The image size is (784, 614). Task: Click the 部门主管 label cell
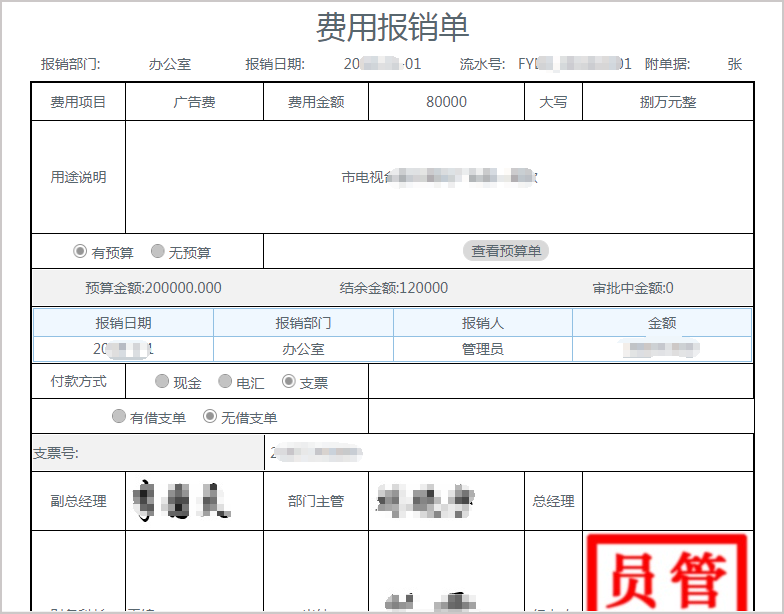click(316, 501)
